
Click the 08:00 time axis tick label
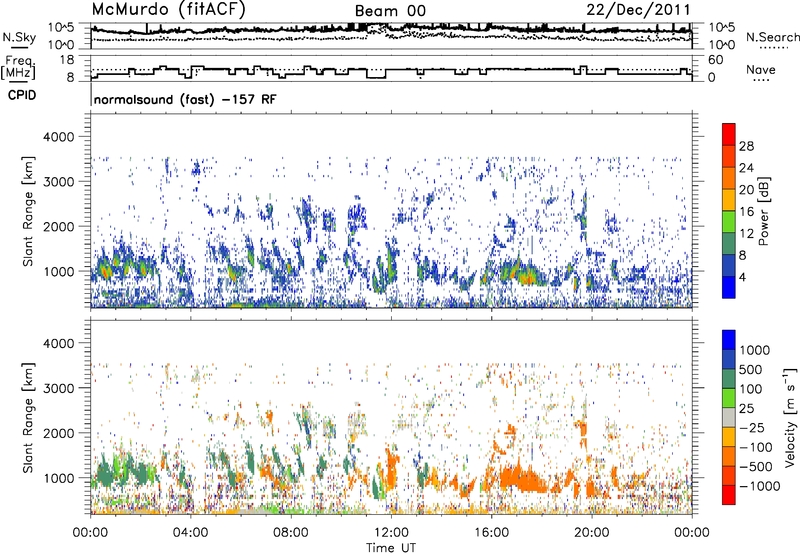[x=291, y=533]
